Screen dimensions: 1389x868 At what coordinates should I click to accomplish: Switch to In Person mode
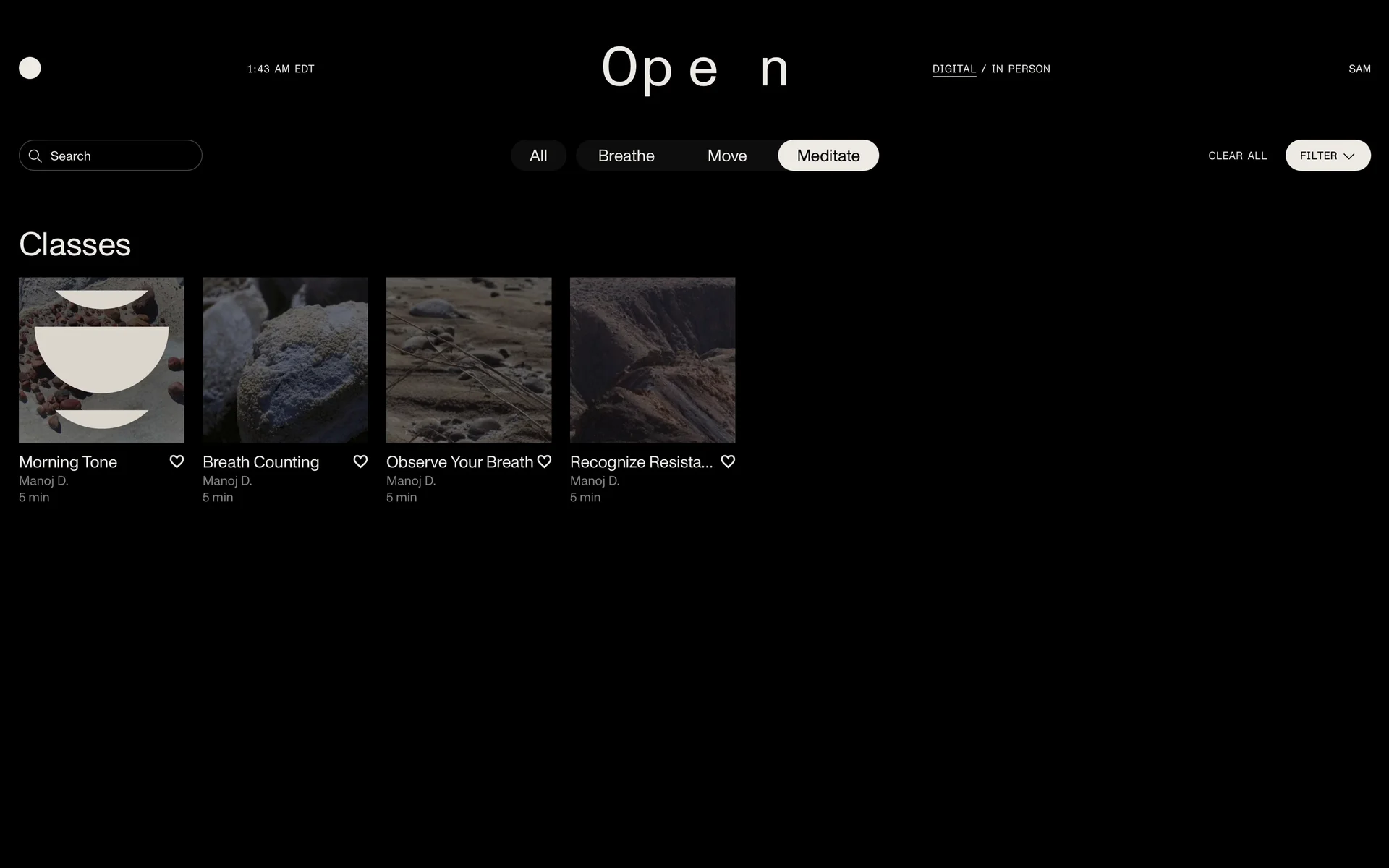click(x=1020, y=69)
